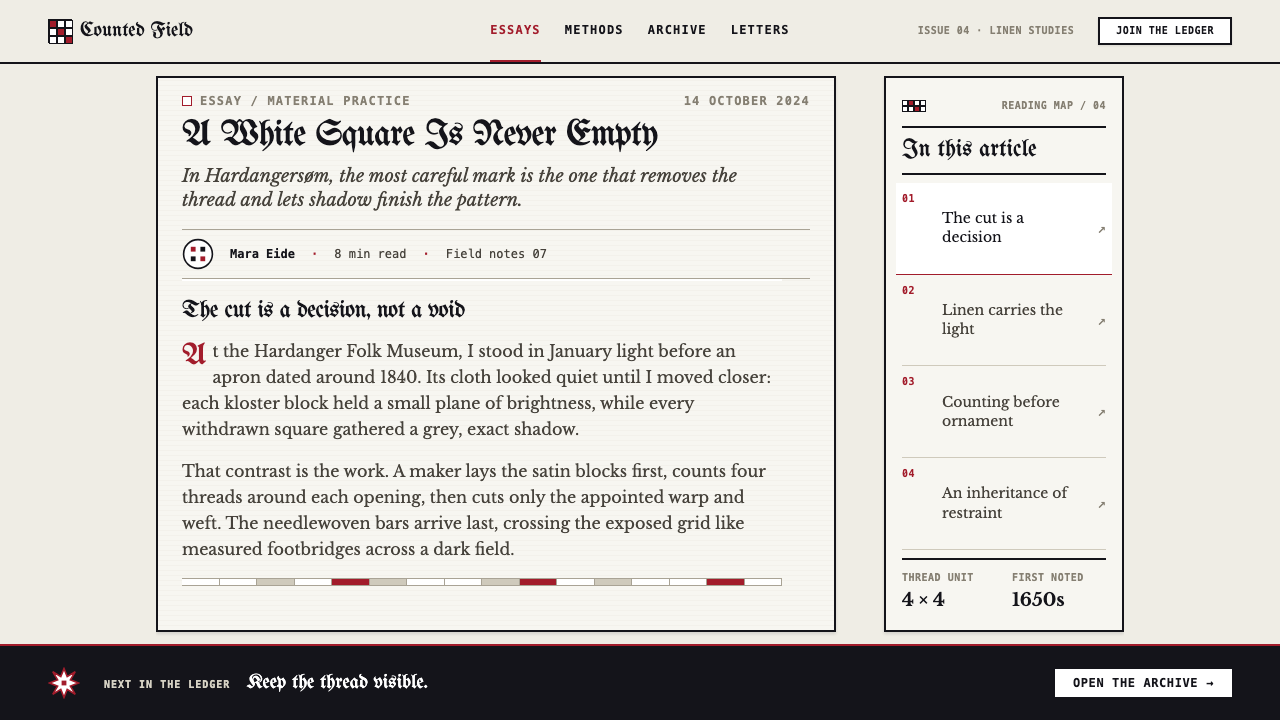Image resolution: width=1280 pixels, height=720 pixels.
Task: Click the Essay / Material Practice label
Action: coord(305,101)
